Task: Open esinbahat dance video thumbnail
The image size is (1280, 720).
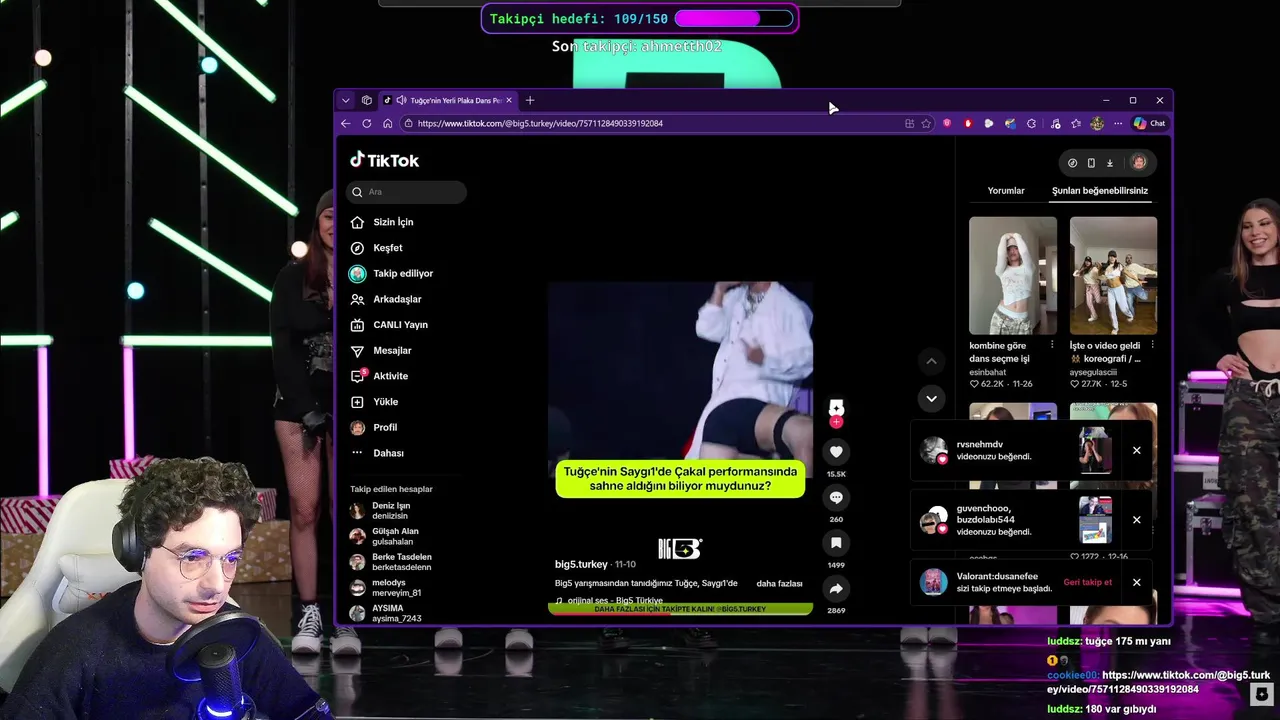Action: pos(1013,275)
